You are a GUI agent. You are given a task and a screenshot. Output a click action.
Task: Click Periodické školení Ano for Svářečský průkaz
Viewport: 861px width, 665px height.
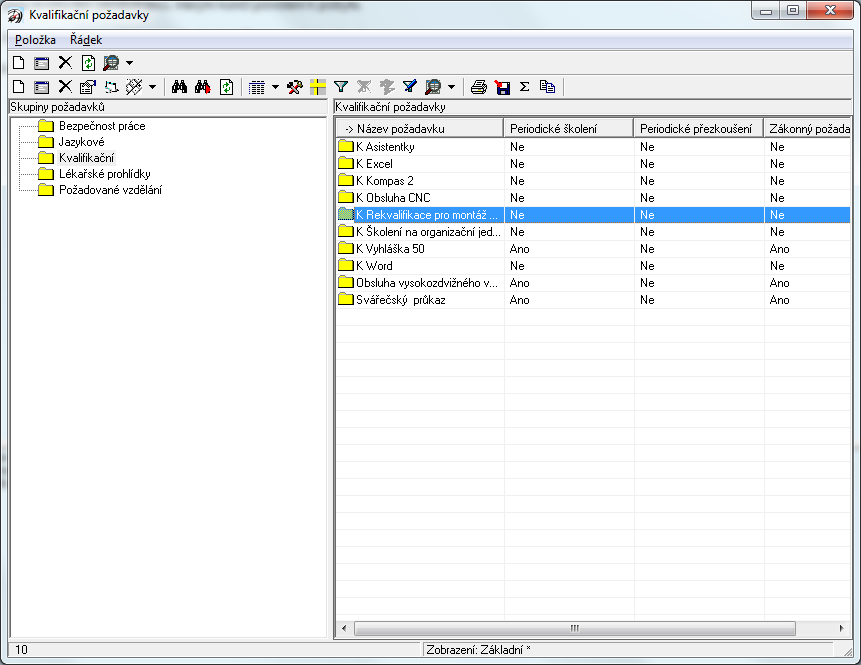coord(519,300)
